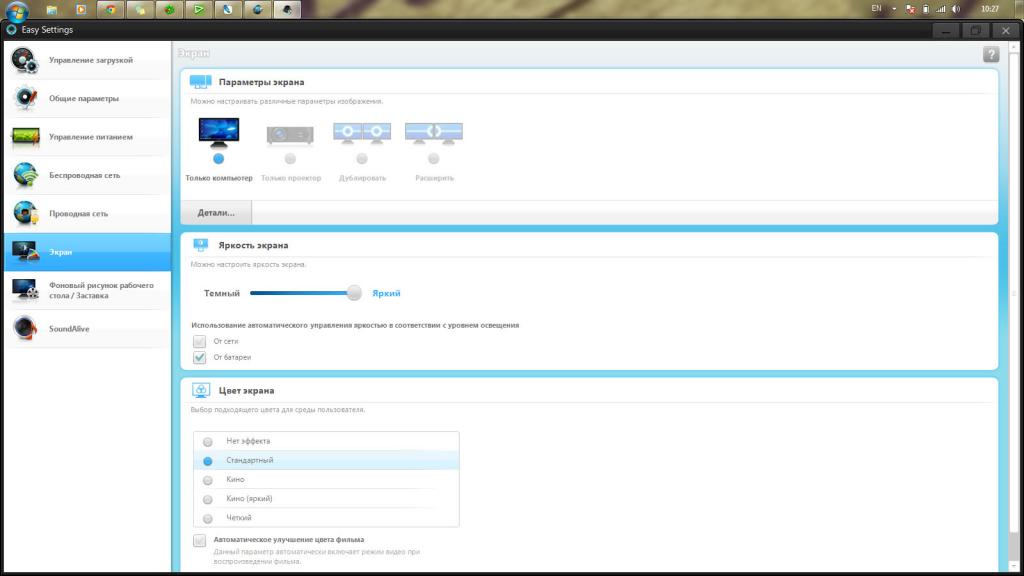Image resolution: width=1024 pixels, height=576 pixels.
Task: Open SoundAlive speaker icon
Action: click(x=25, y=328)
